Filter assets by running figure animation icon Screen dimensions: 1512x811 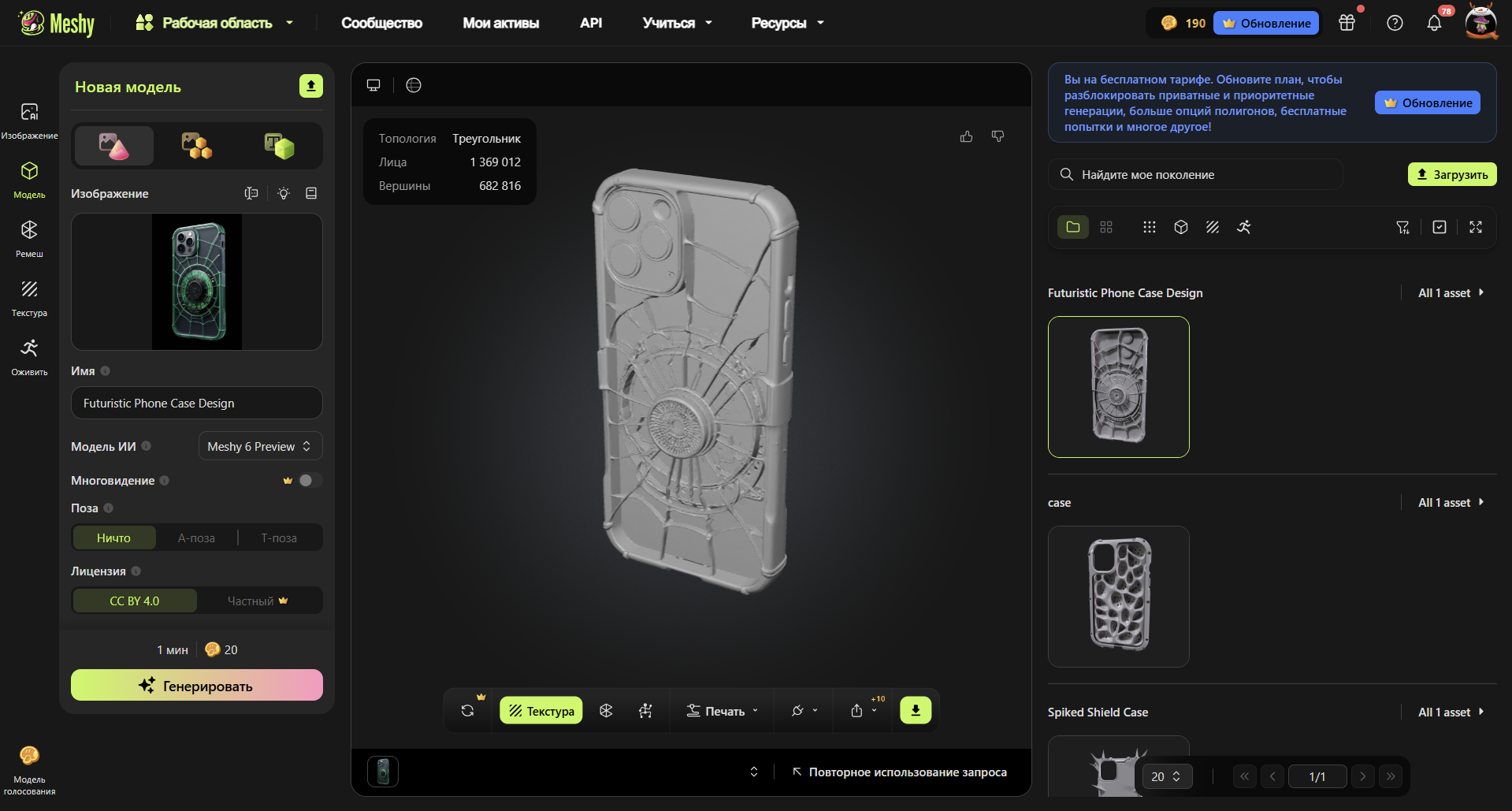[1244, 227]
